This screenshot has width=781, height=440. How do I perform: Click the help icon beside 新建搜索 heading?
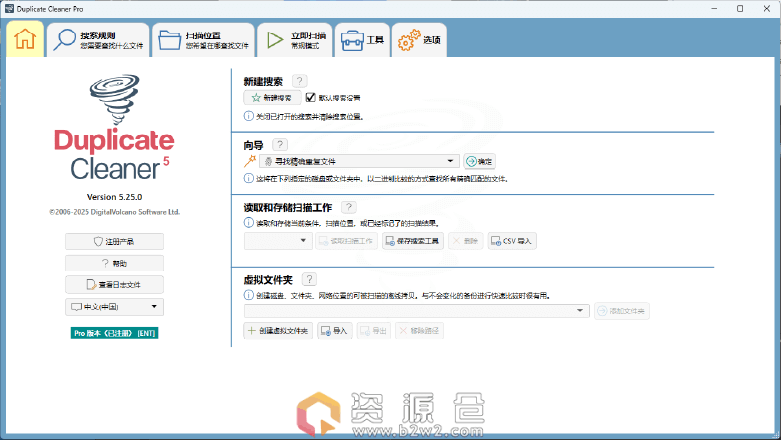[300, 81]
